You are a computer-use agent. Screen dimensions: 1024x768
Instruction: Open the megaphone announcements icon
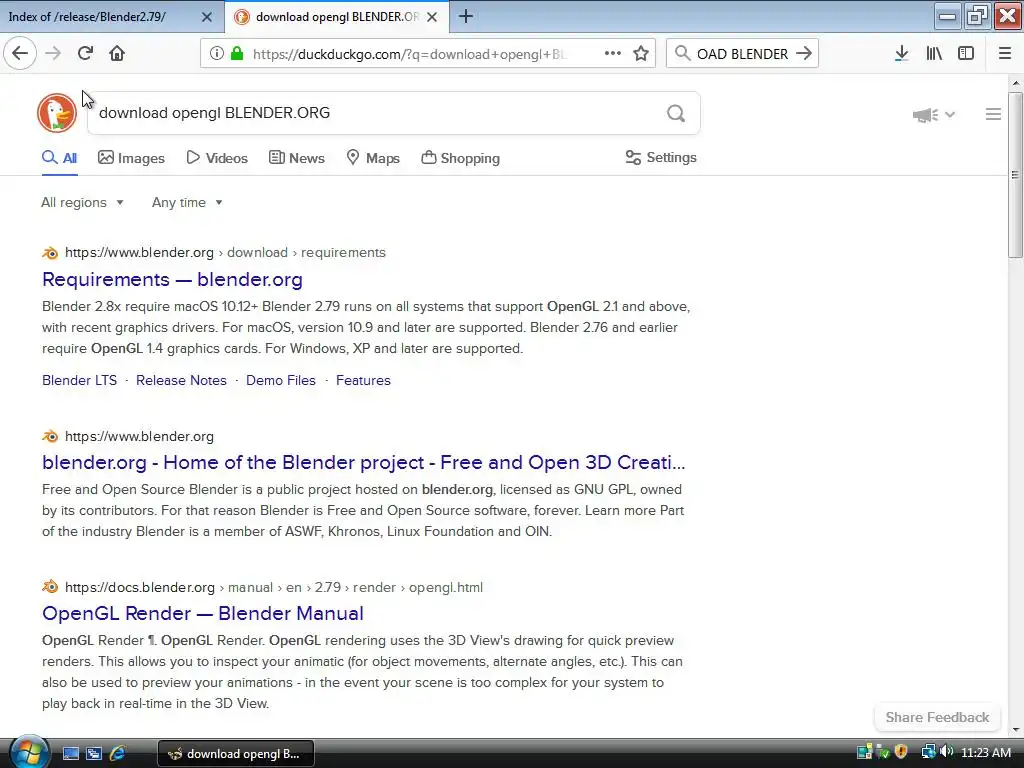click(925, 115)
